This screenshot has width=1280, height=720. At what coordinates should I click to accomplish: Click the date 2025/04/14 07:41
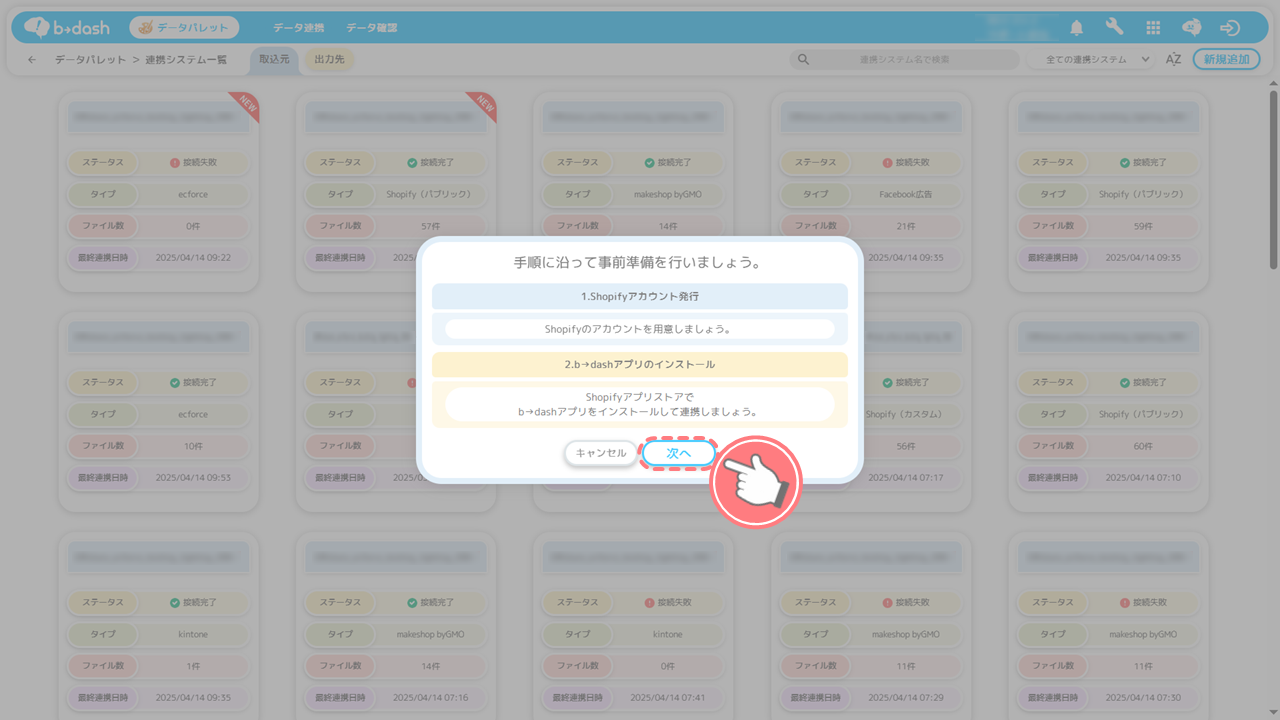(x=668, y=698)
